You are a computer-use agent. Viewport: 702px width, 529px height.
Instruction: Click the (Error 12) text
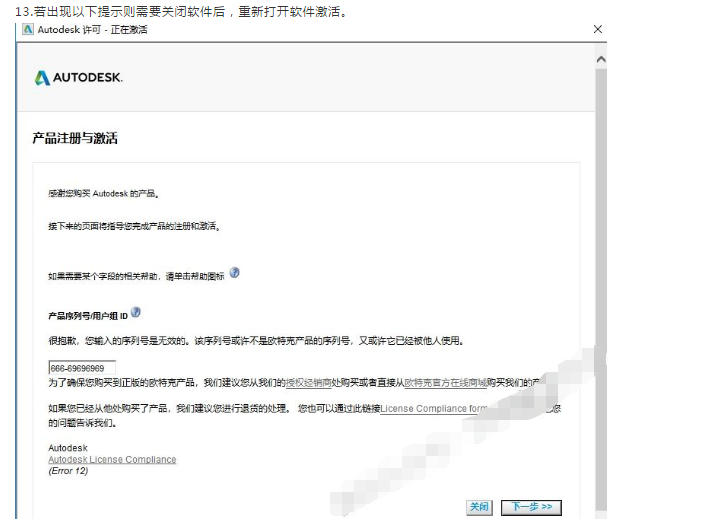[x=68, y=471]
